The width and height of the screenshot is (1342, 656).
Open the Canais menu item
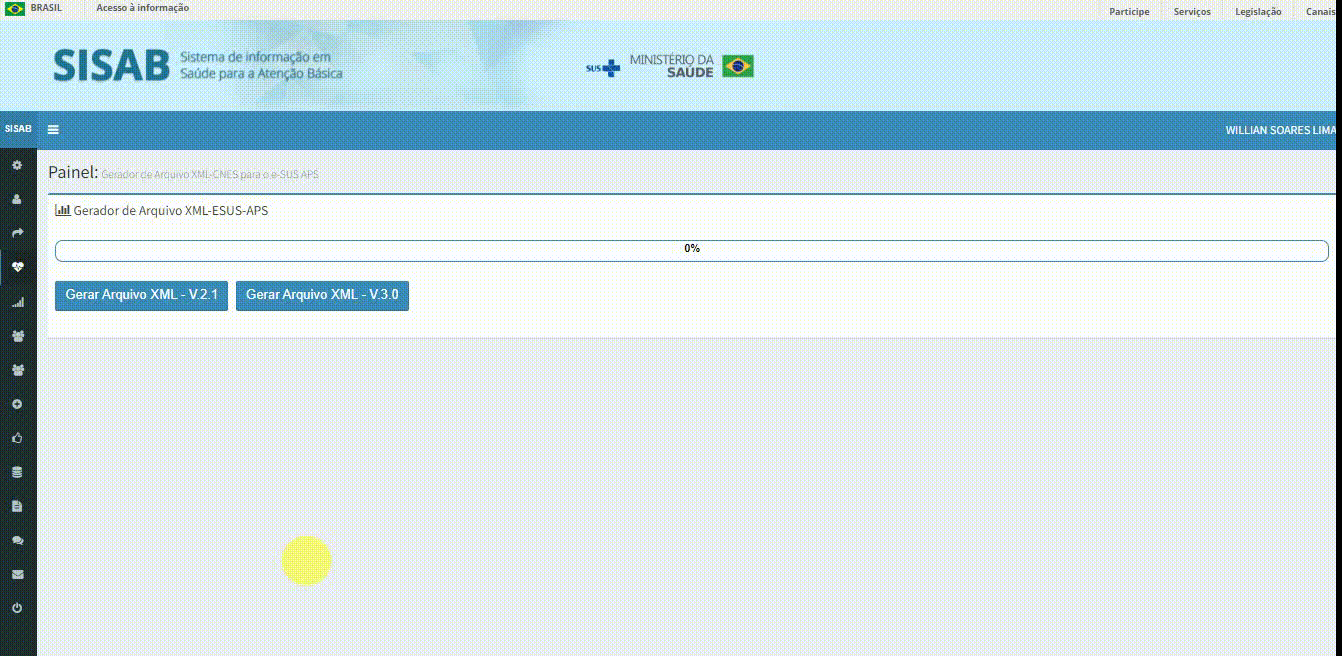[1320, 12]
